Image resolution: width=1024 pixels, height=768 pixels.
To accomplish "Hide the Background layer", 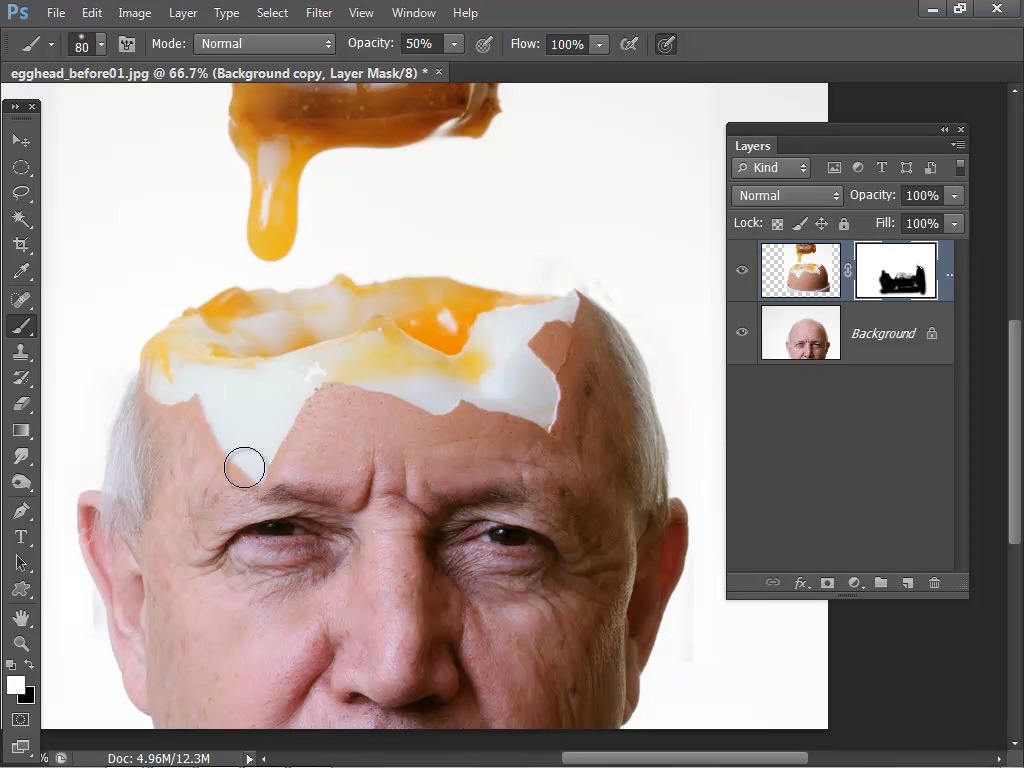I will click(x=742, y=332).
